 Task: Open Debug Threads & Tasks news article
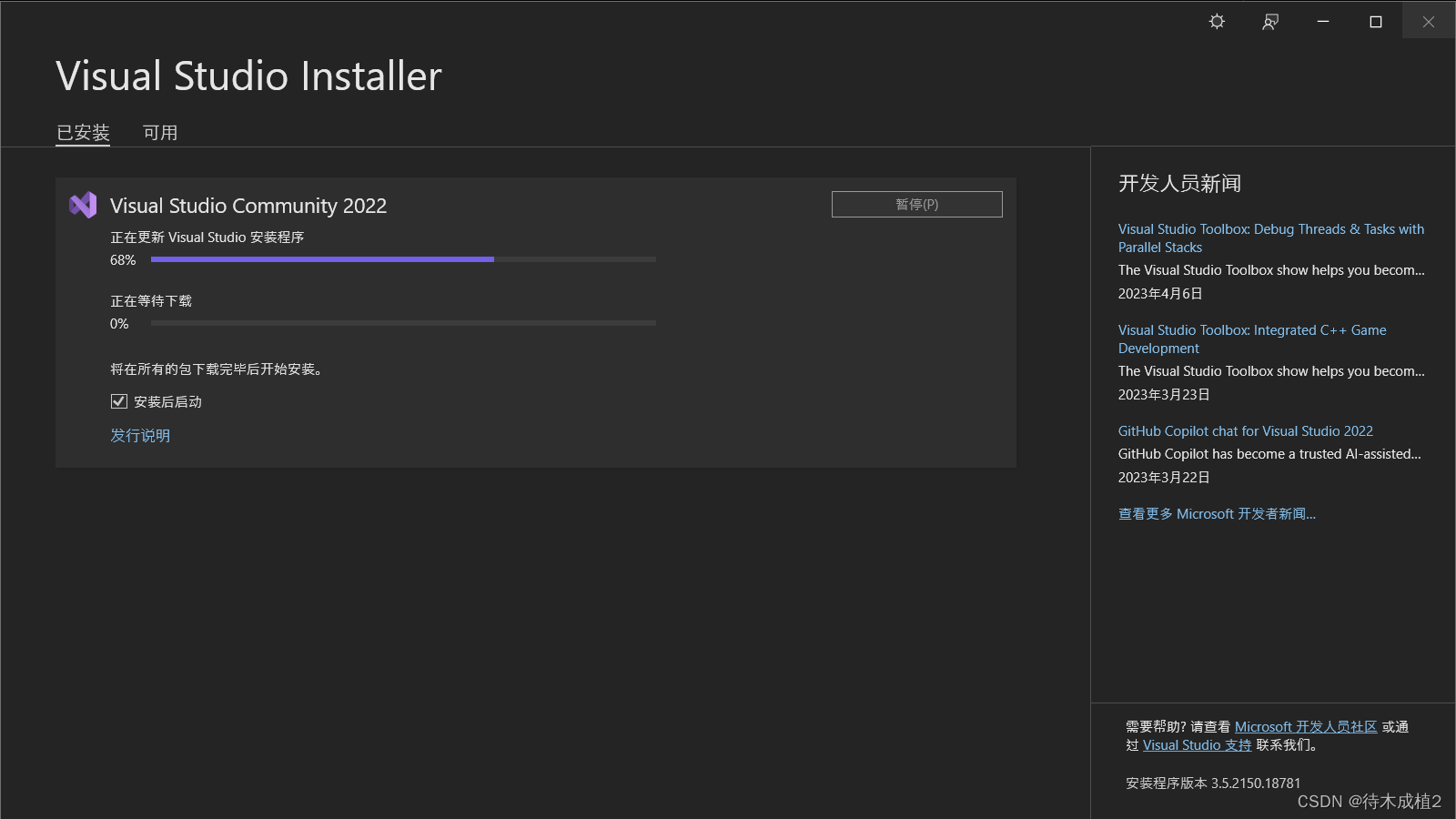point(1271,238)
